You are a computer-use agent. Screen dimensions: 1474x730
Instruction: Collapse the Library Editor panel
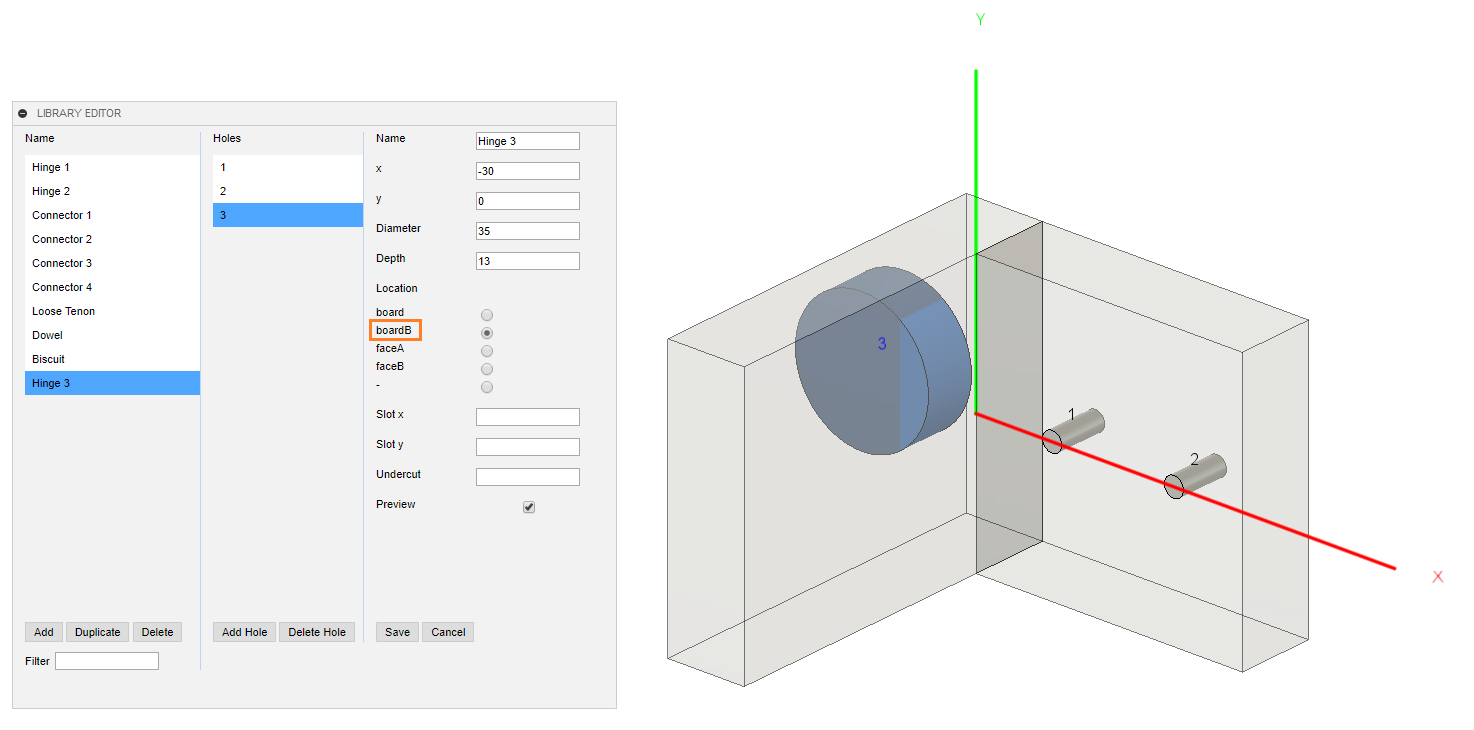tap(23, 114)
